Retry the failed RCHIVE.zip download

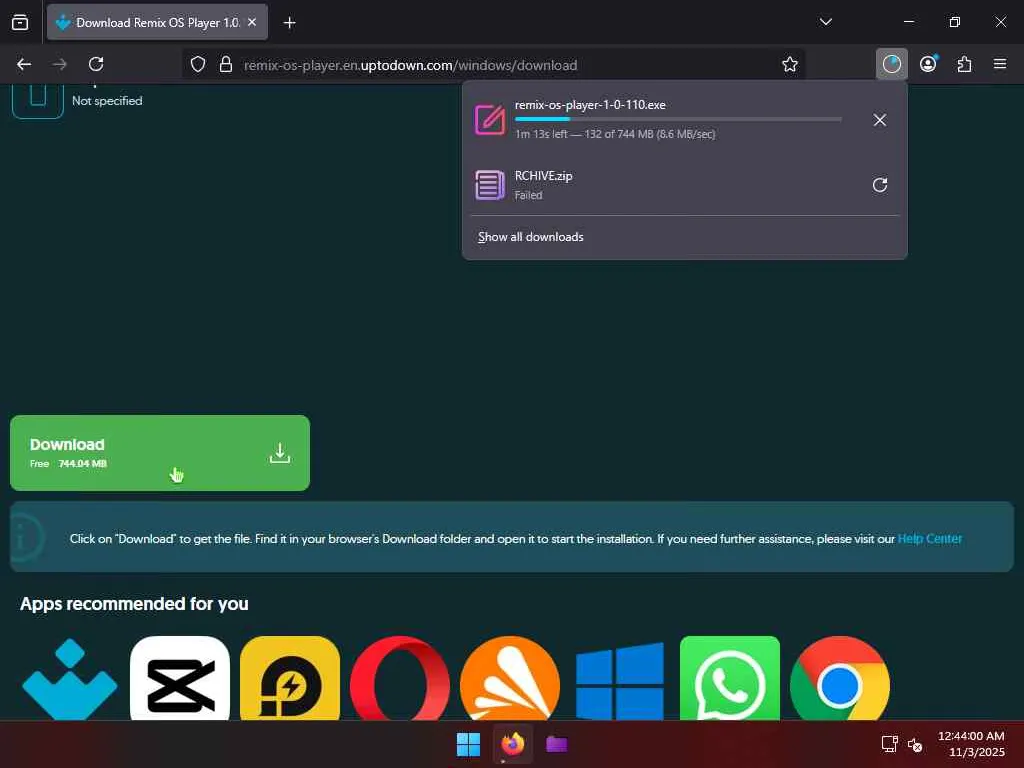880,185
